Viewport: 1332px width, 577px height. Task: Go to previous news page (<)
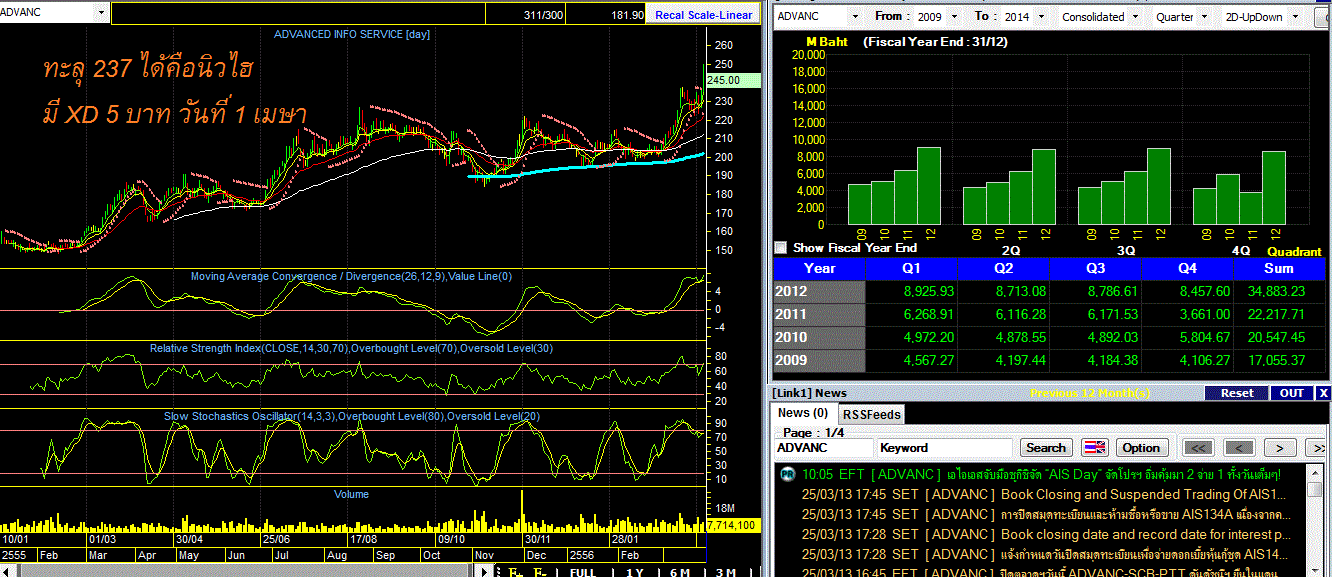(x=1239, y=448)
